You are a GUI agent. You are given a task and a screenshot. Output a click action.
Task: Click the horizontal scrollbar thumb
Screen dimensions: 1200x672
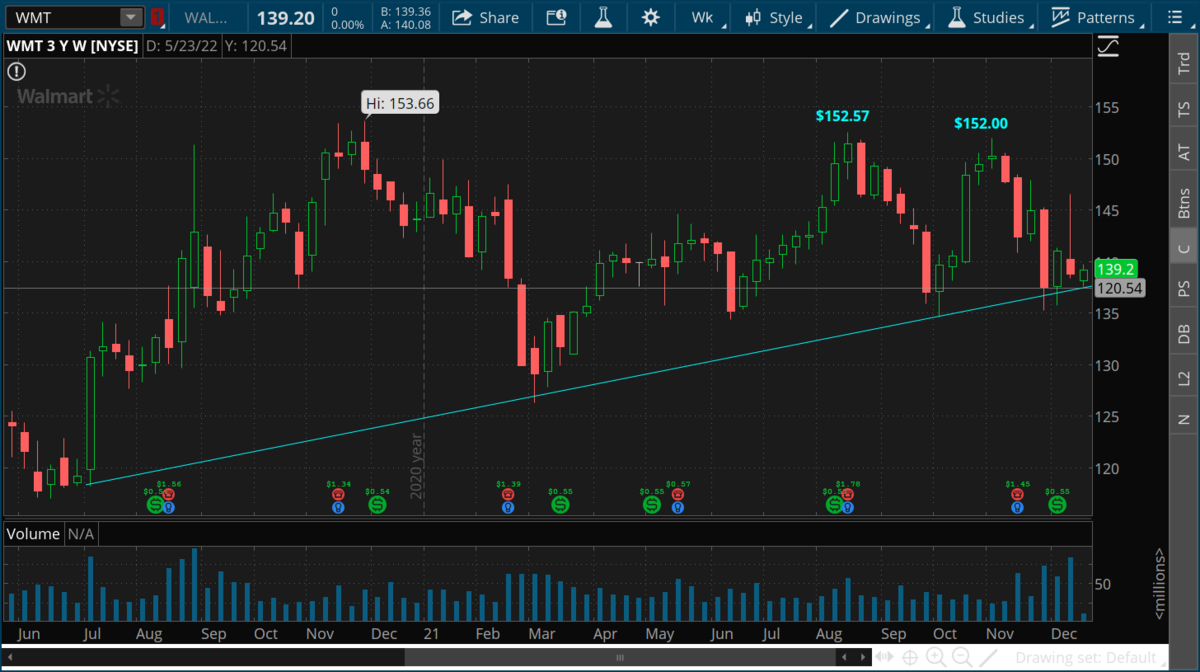(622, 657)
